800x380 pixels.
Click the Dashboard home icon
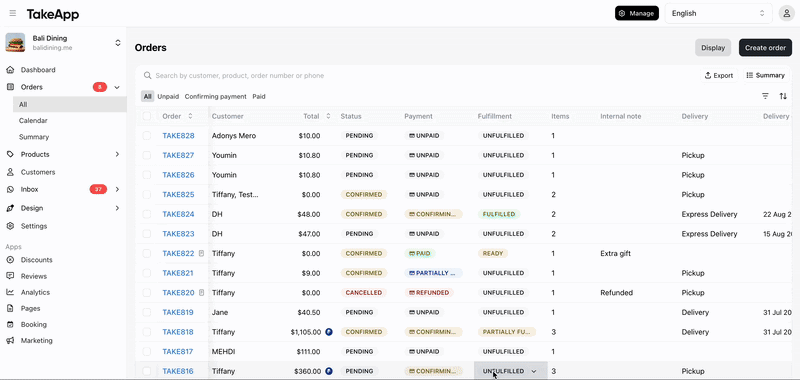(10, 70)
